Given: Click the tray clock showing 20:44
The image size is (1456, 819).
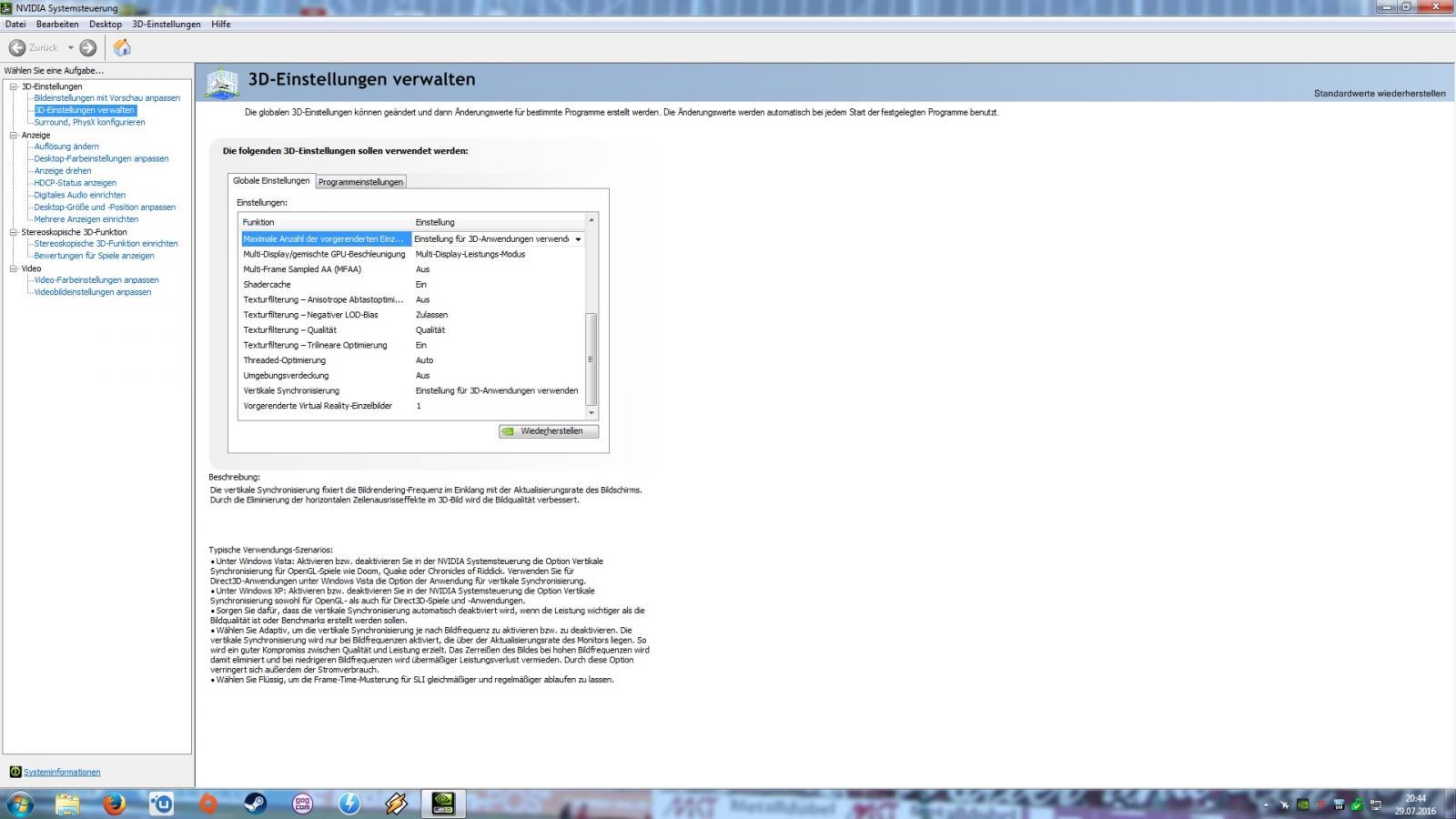Looking at the screenshot, I should coord(1415,804).
